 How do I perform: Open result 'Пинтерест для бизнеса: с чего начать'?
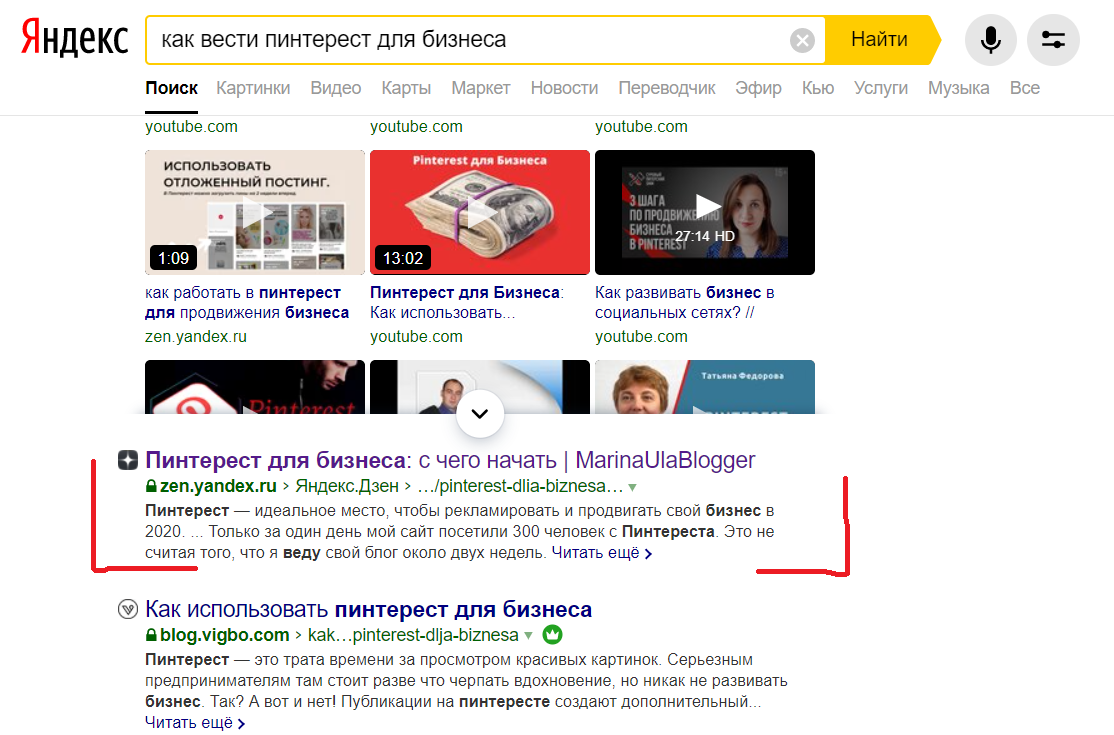tap(450, 460)
